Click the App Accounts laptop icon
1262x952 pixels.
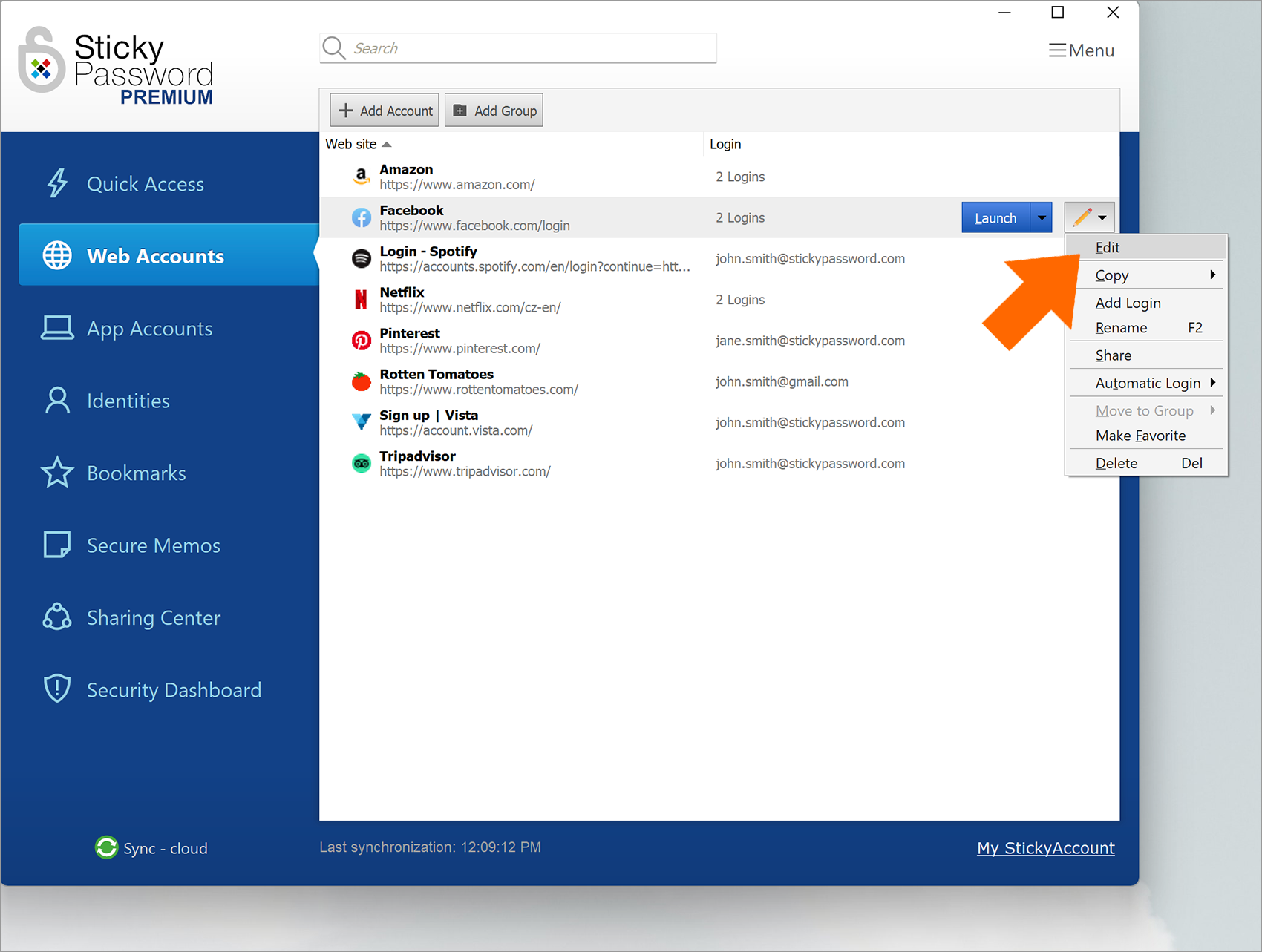coord(57,328)
